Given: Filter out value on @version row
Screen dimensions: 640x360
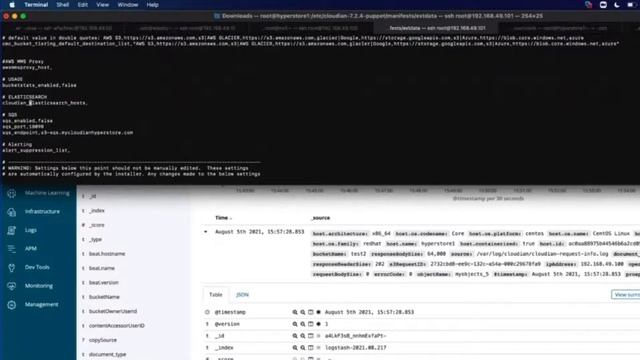Looking at the screenshot, I should 303,324.
